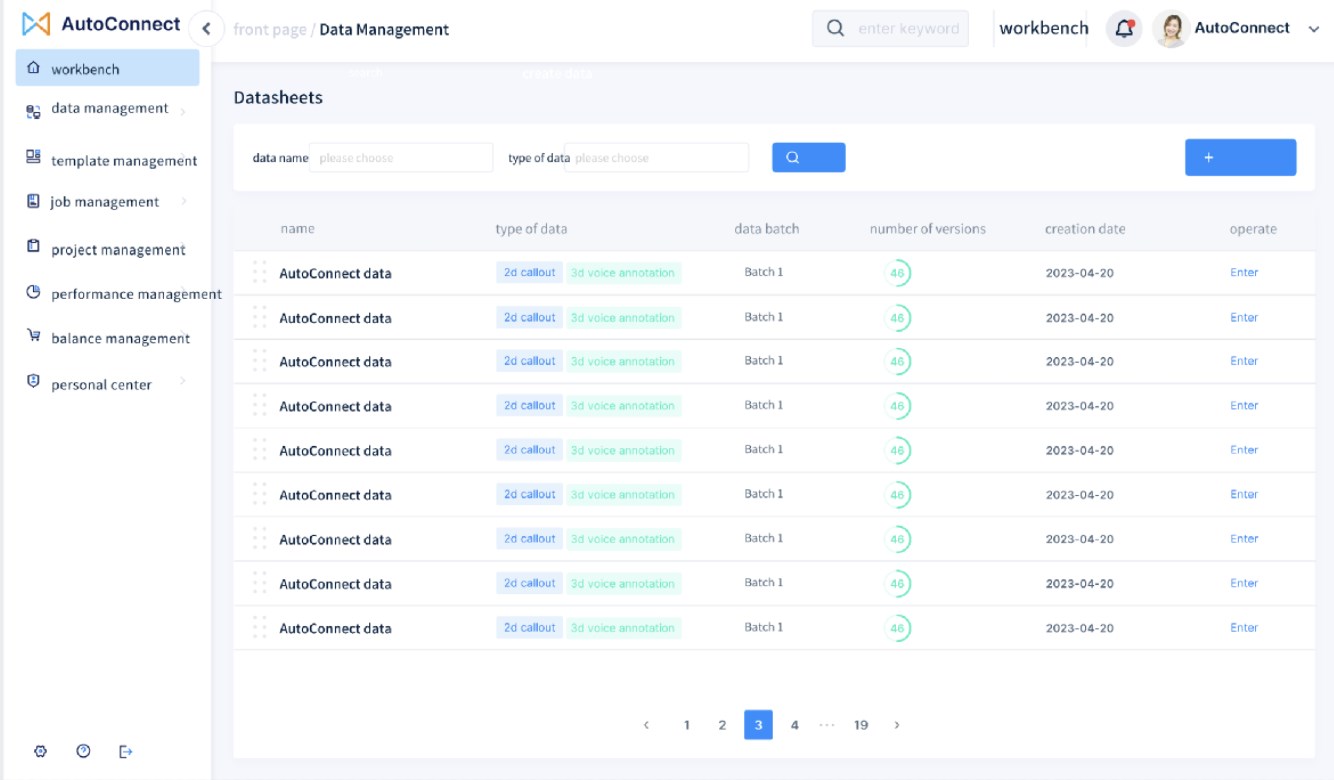This screenshot has width=1334, height=780.
Task: Click drag handle of the first data row
Action: [x=259, y=272]
